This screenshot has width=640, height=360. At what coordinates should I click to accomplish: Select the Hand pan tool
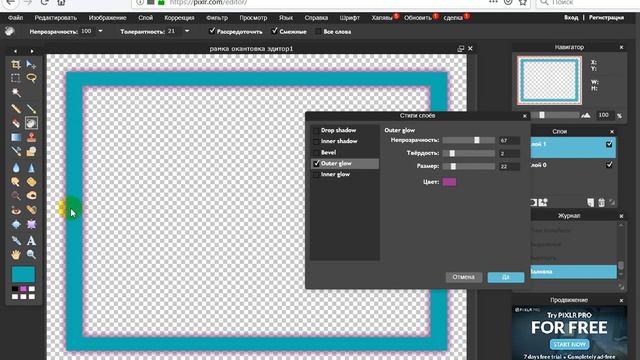pyautogui.click(x=16, y=255)
